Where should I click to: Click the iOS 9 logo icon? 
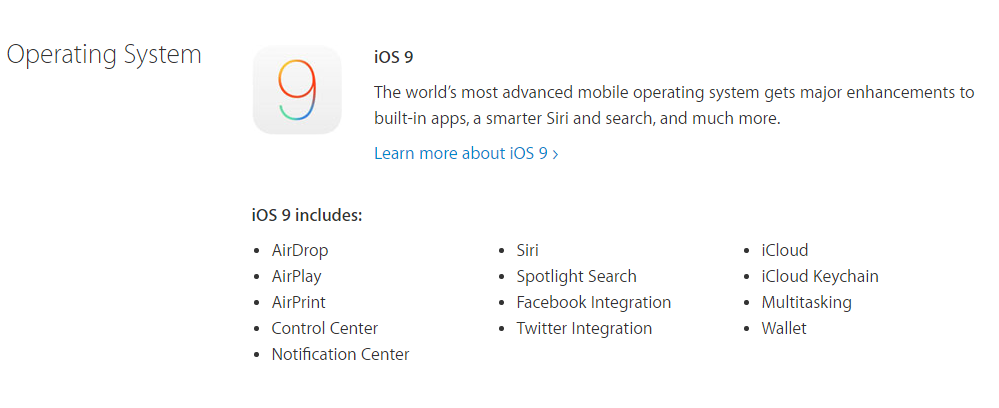click(x=297, y=90)
